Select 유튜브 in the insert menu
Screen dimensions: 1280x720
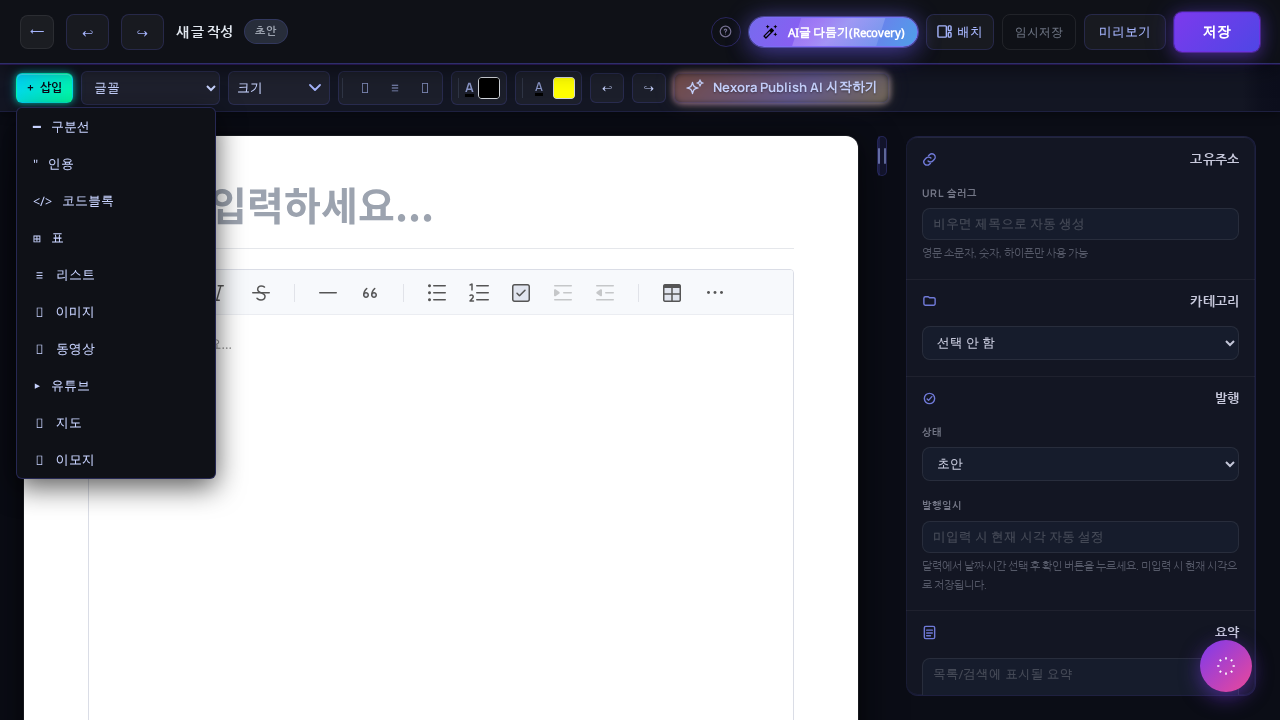[x=116, y=386]
